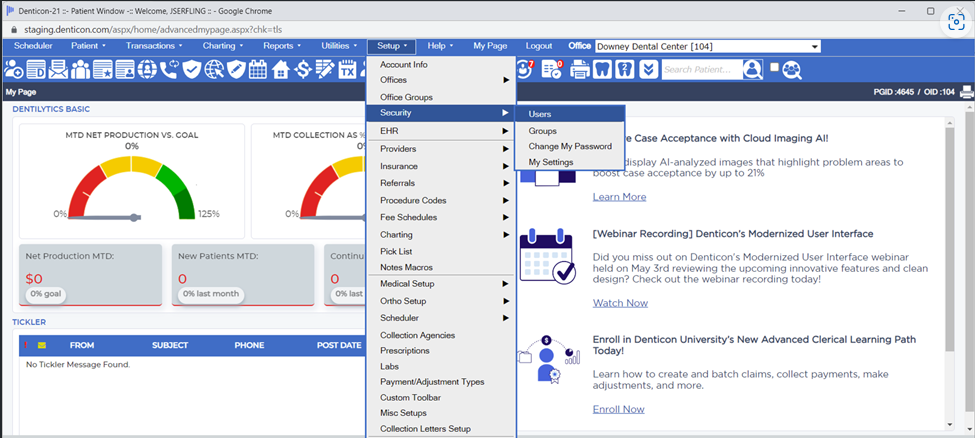Image resolution: width=975 pixels, height=438 pixels.
Task: Open the plain tooth chart icon
Action: (603, 69)
